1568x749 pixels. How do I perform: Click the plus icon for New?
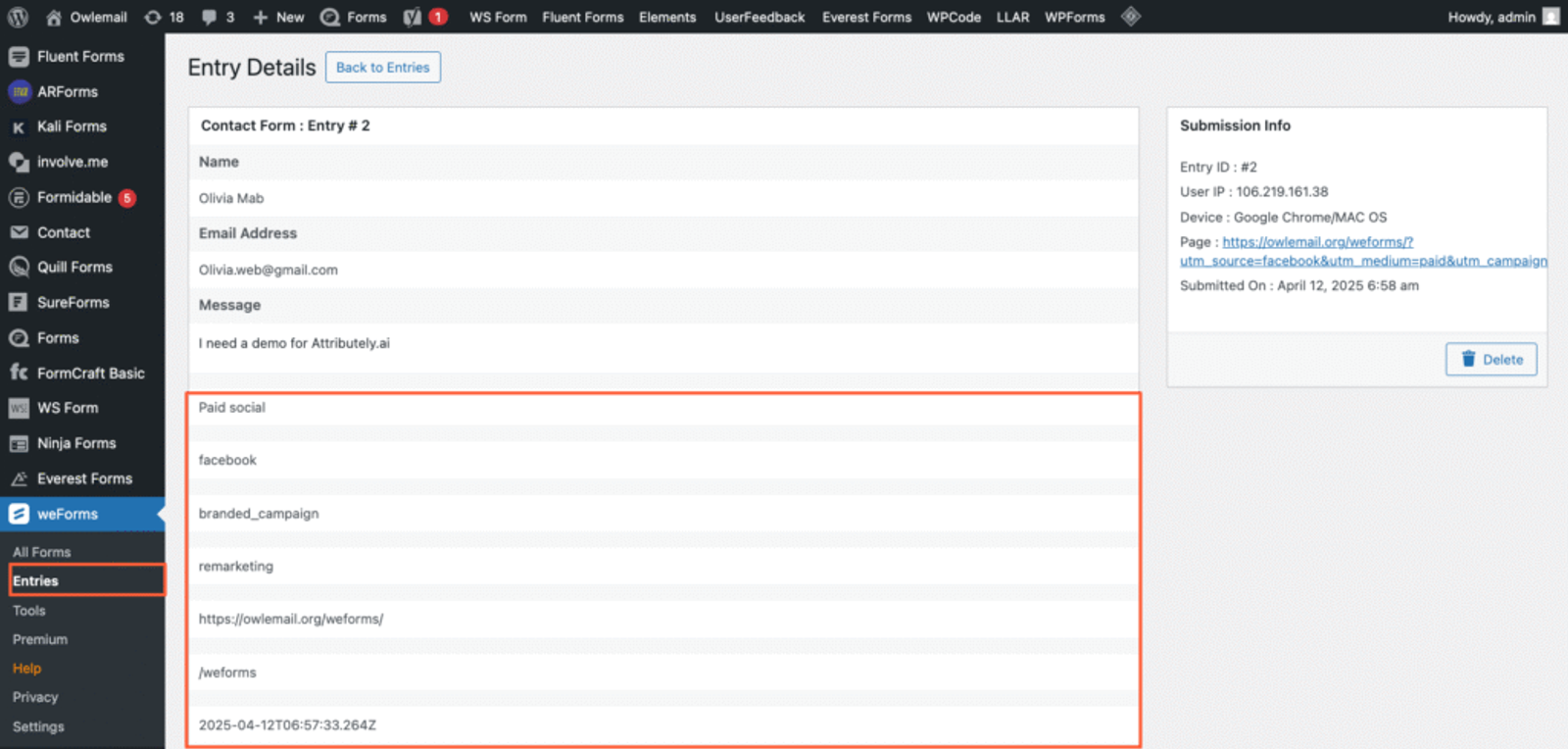[260, 17]
